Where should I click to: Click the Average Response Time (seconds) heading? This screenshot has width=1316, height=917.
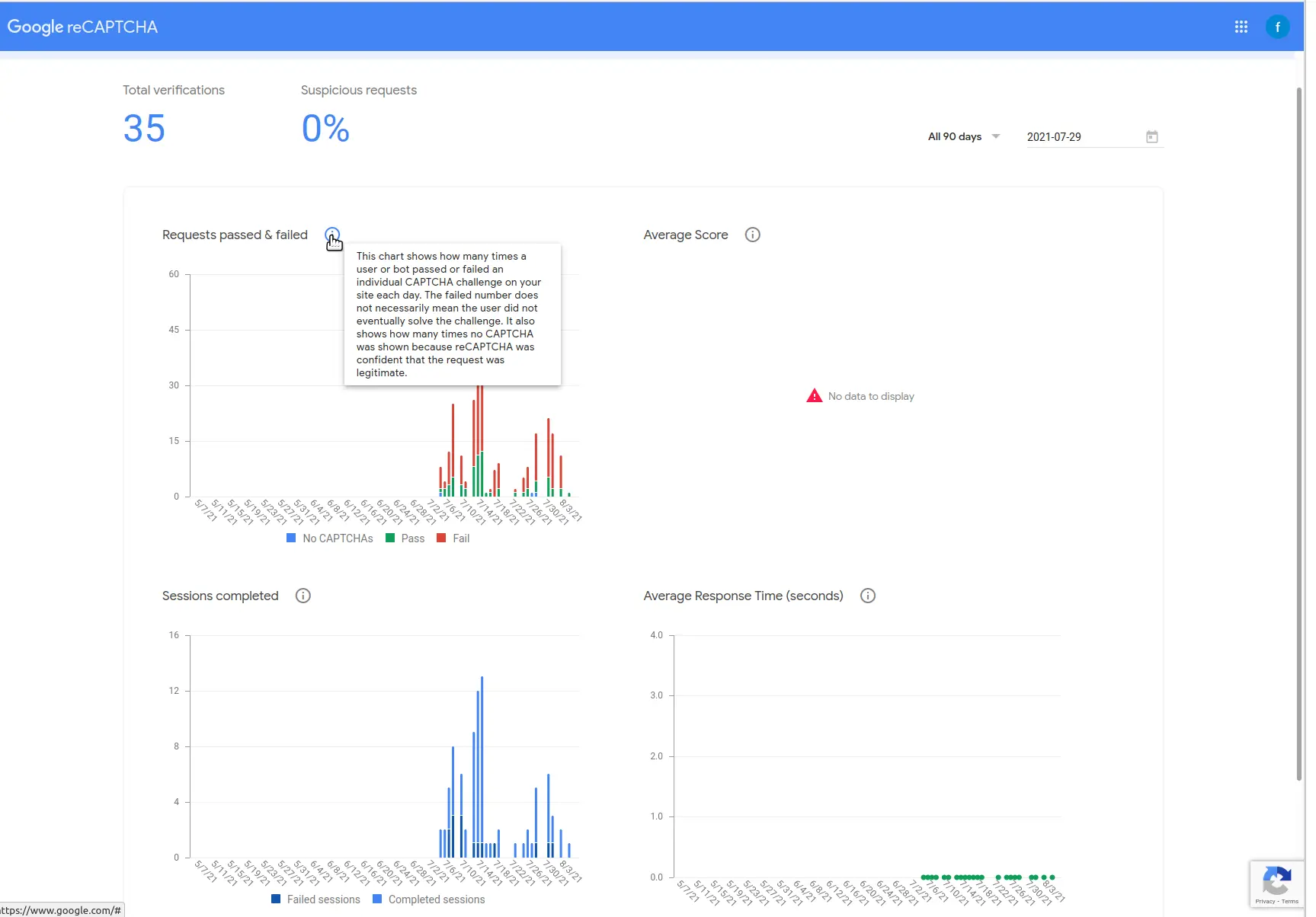coord(743,596)
